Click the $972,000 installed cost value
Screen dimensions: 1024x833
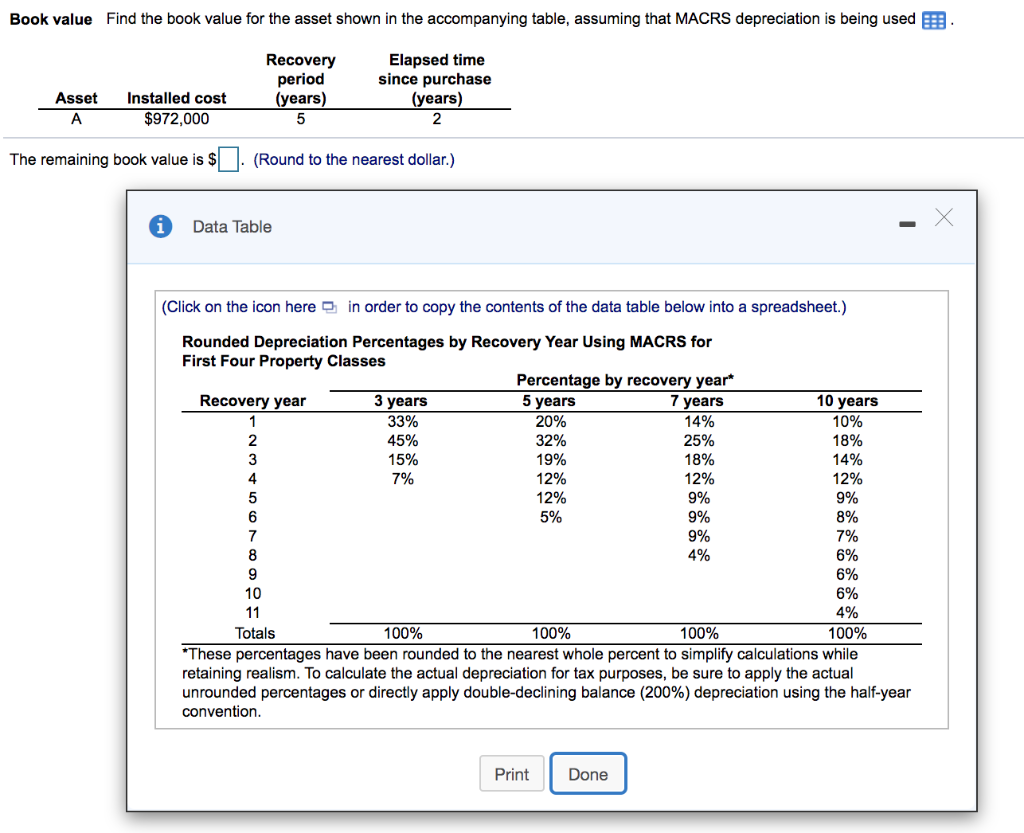pyautogui.click(x=176, y=119)
